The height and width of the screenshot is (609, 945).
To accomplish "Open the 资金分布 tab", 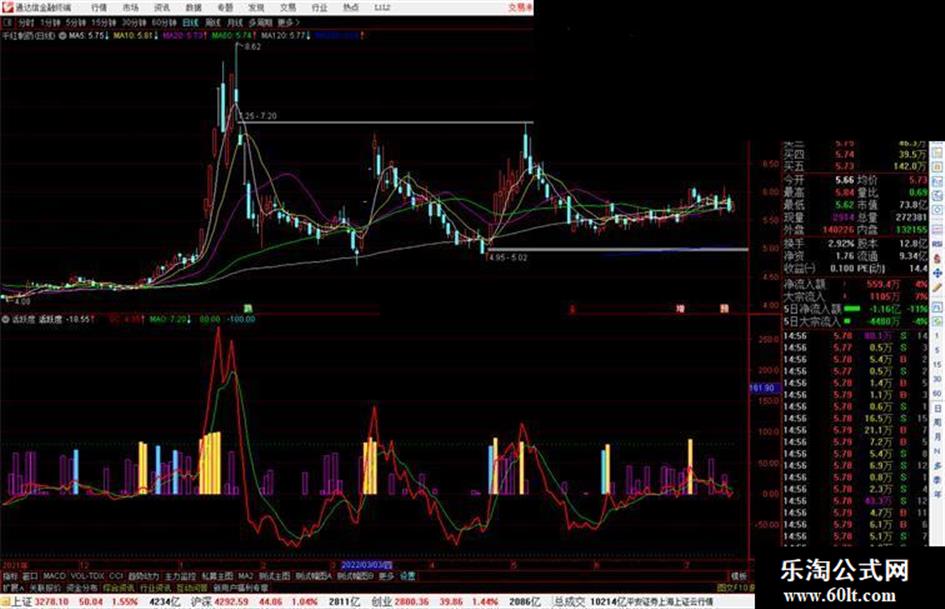I will (82, 588).
